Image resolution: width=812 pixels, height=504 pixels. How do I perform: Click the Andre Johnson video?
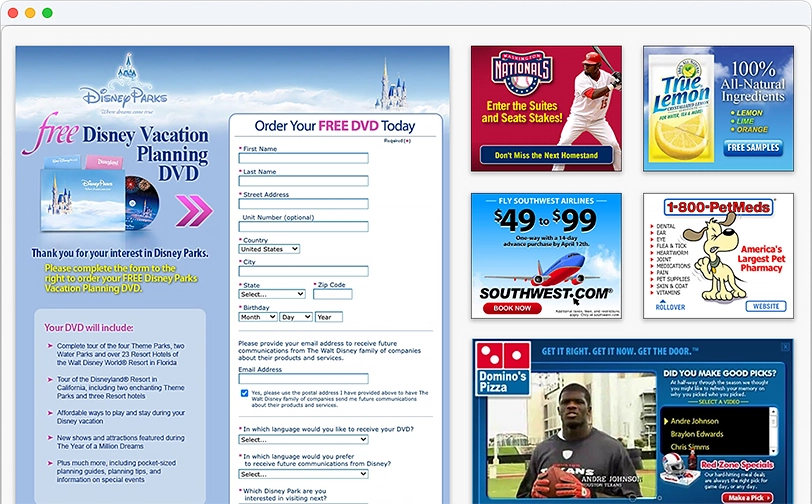tap(571, 435)
